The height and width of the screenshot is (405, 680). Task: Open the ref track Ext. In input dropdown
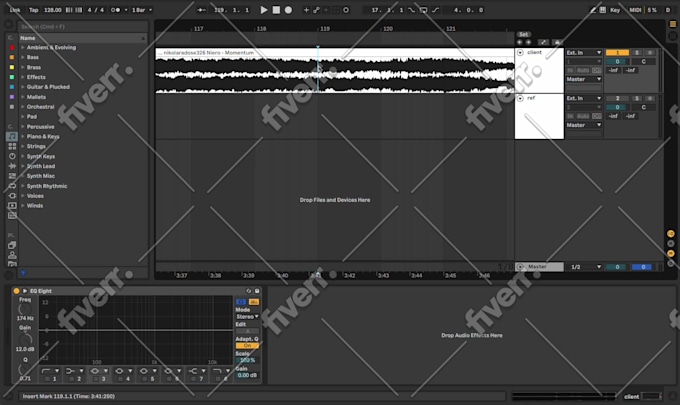point(584,98)
